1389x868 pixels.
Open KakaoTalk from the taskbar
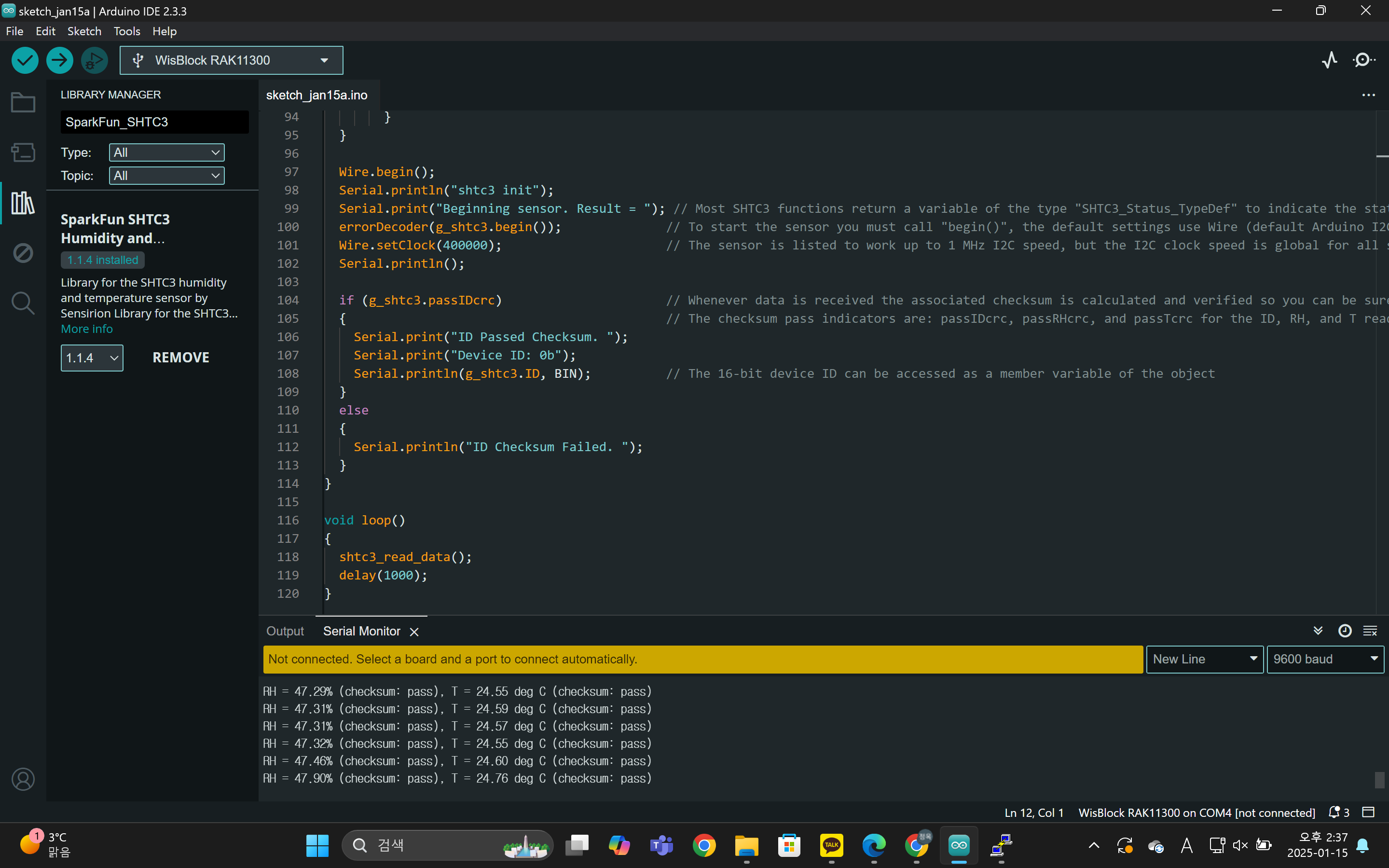(831, 845)
